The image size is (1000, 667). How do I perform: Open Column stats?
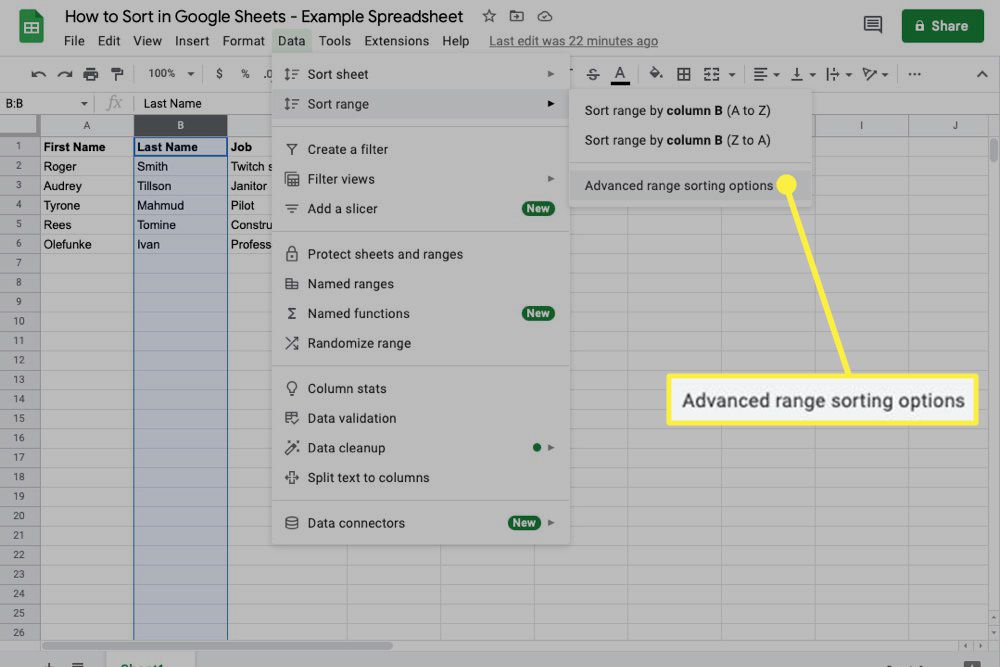point(420,388)
